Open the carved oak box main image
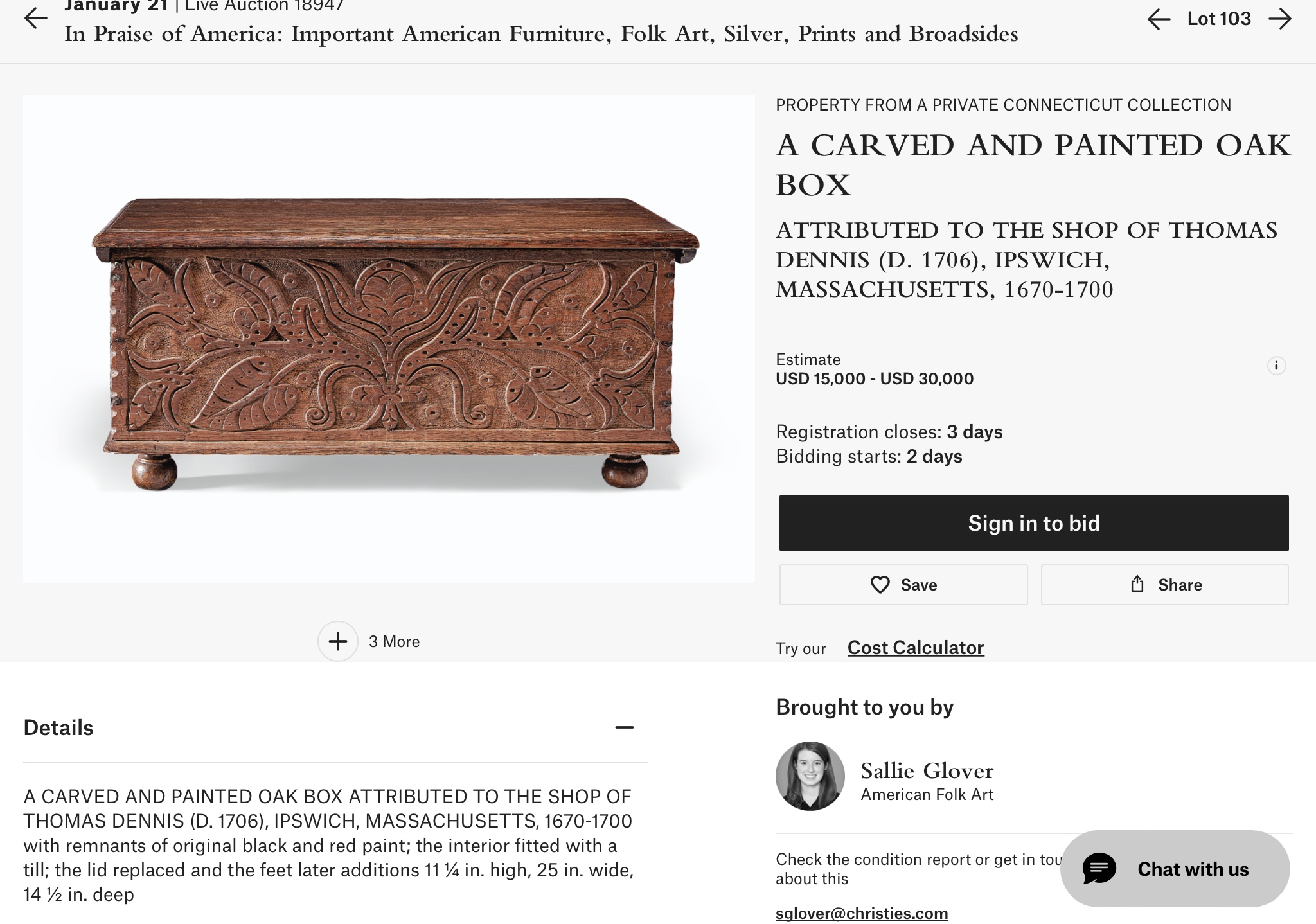 click(x=389, y=339)
